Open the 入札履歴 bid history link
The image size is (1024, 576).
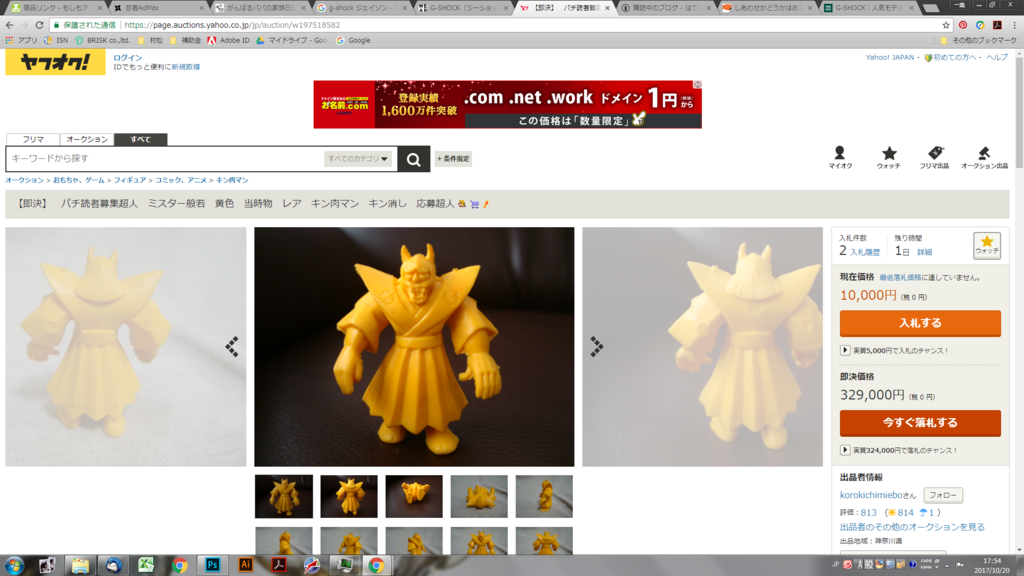coord(865,252)
